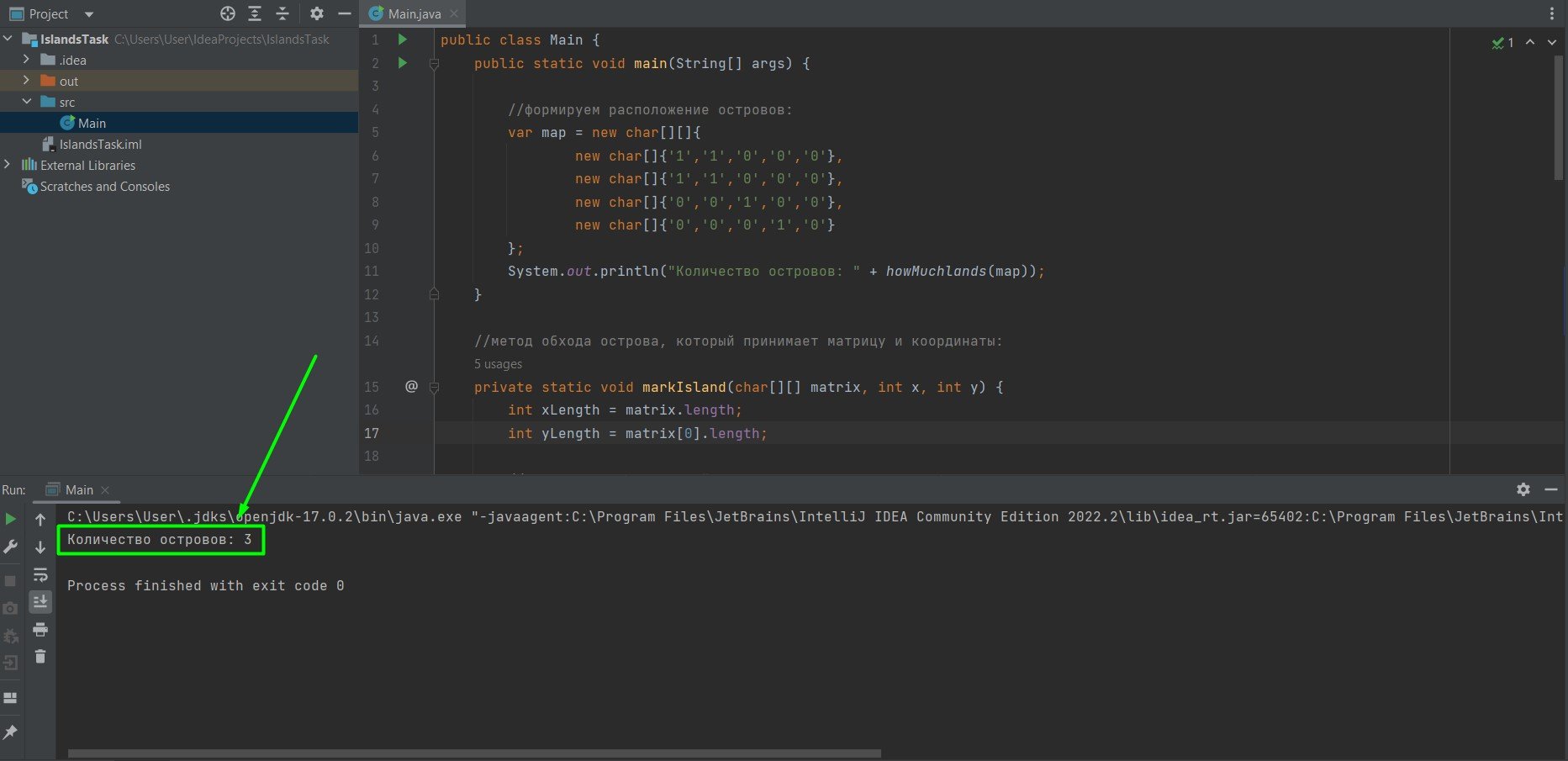Open run configuration wrench icon

click(x=11, y=547)
